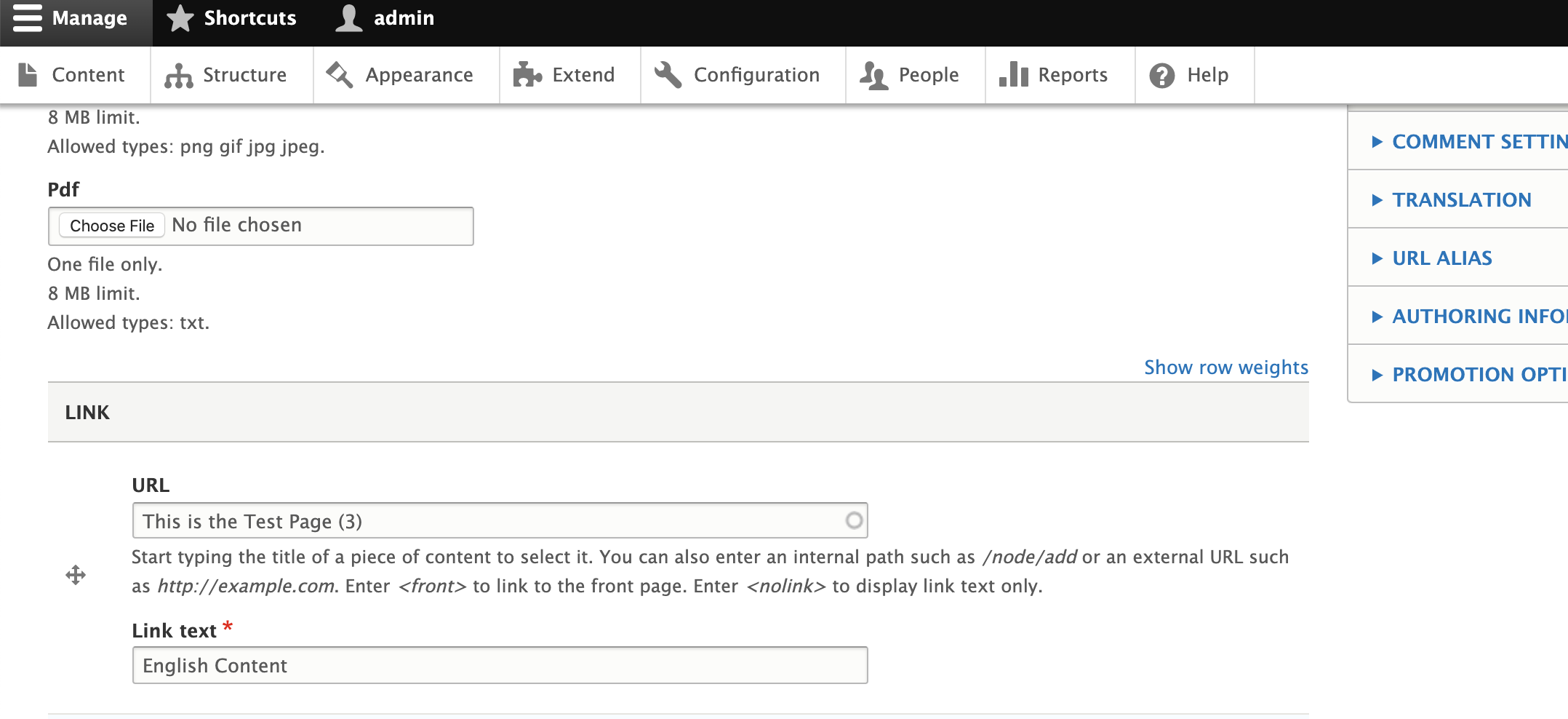The width and height of the screenshot is (1568, 719).
Task: Click the Help question-mark icon
Action: point(1161,75)
